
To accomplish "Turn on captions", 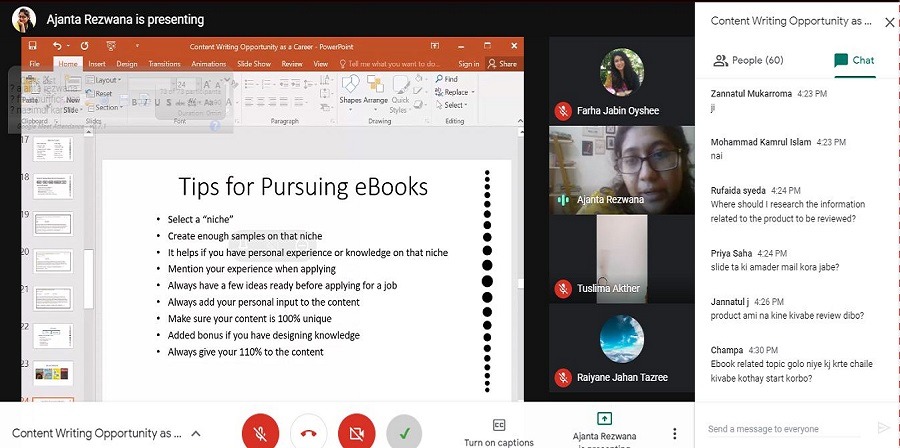I will pos(499,432).
